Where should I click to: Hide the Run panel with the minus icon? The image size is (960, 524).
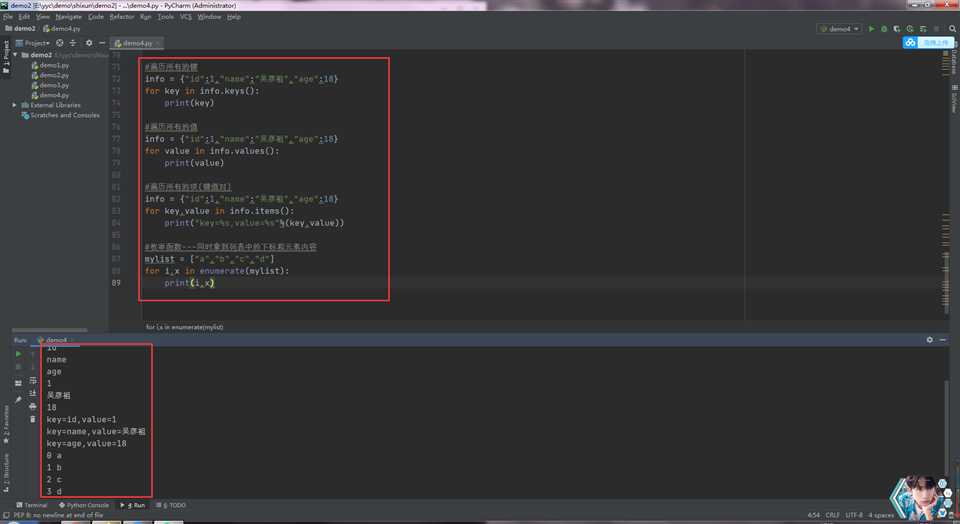coord(943,340)
